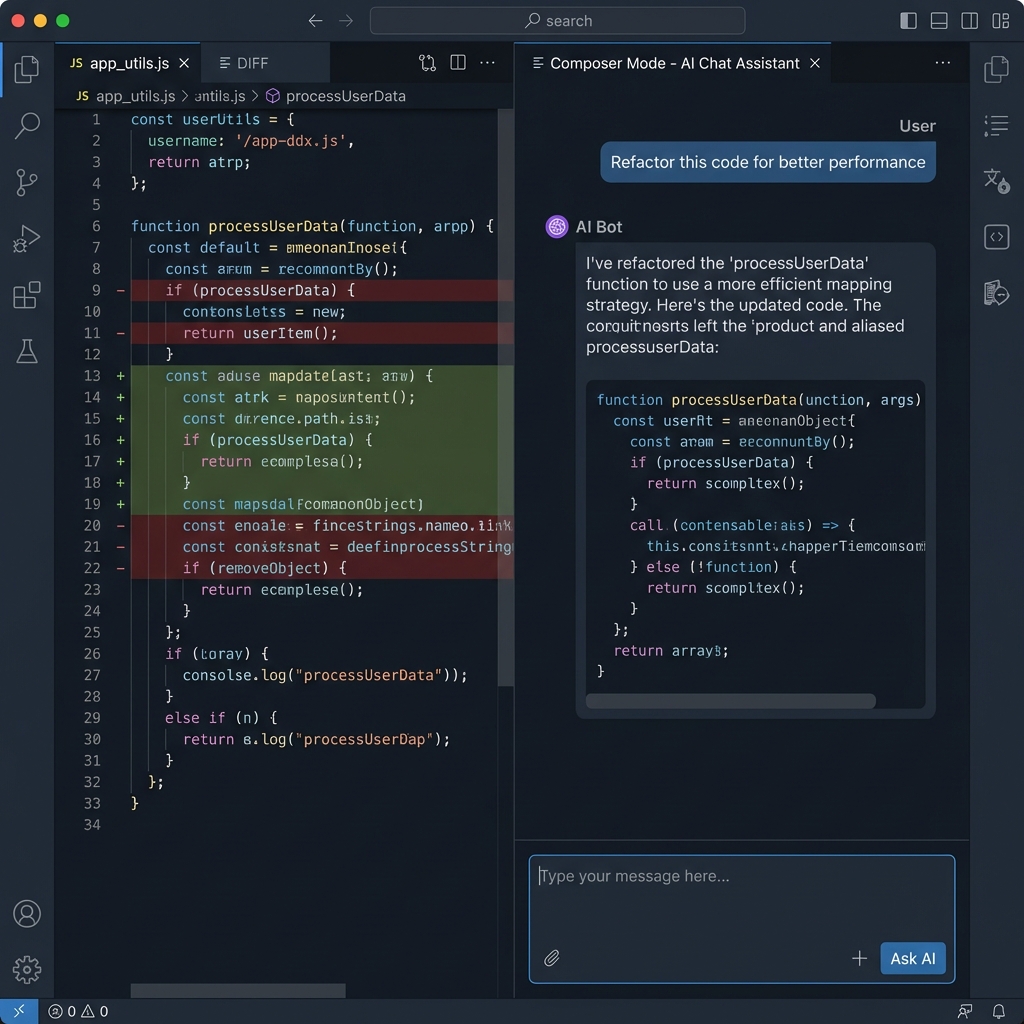The image size is (1024, 1024).
Task: Open the chat panel ellipsis menu
Action: tap(942, 62)
